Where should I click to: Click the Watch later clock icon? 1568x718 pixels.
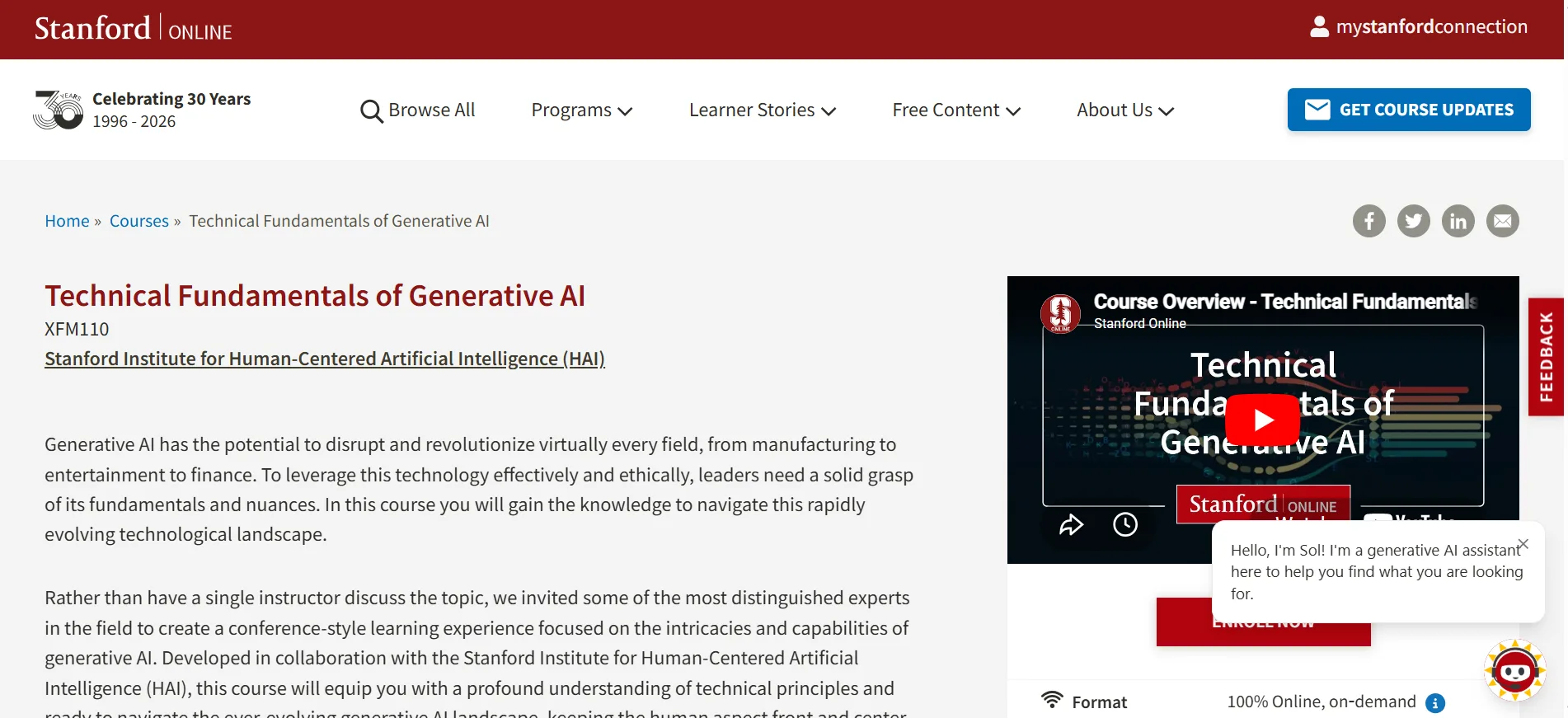[x=1125, y=524]
